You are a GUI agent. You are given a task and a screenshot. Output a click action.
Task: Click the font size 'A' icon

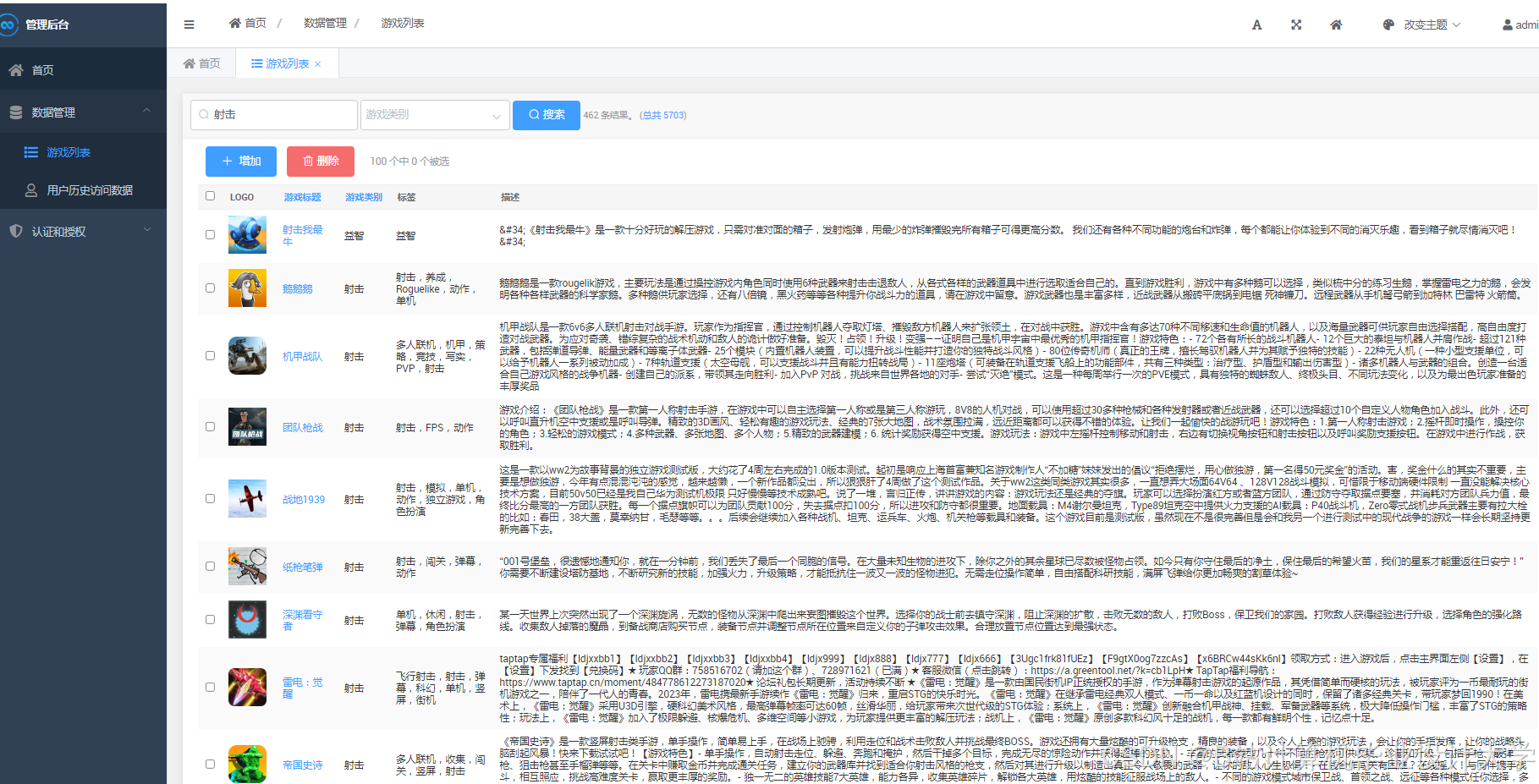click(1256, 25)
